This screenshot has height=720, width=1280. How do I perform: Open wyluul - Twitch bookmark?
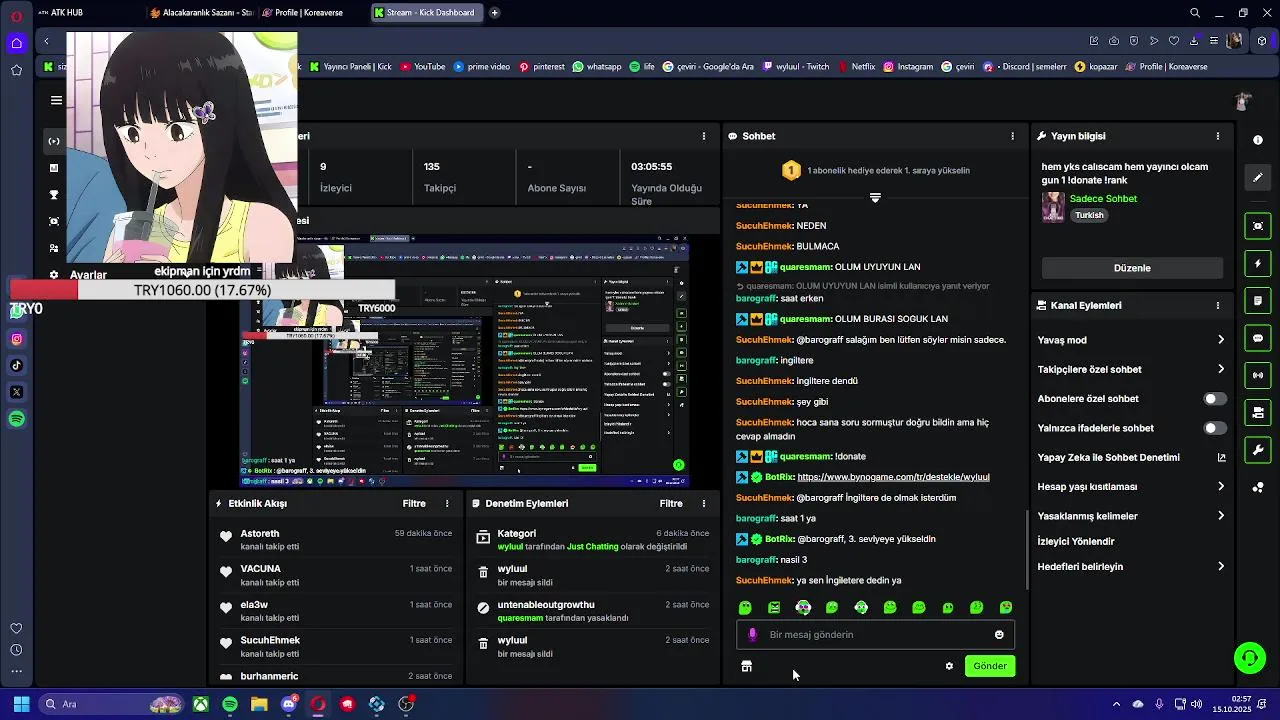coord(796,67)
